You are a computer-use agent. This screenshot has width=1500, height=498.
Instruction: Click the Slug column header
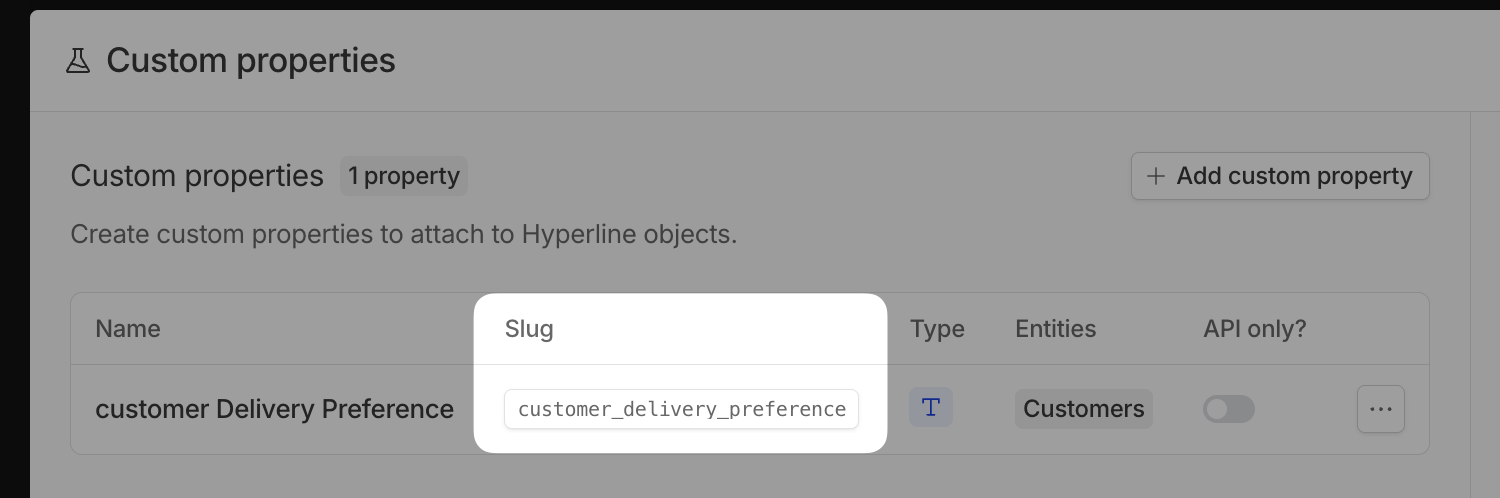[x=529, y=329]
